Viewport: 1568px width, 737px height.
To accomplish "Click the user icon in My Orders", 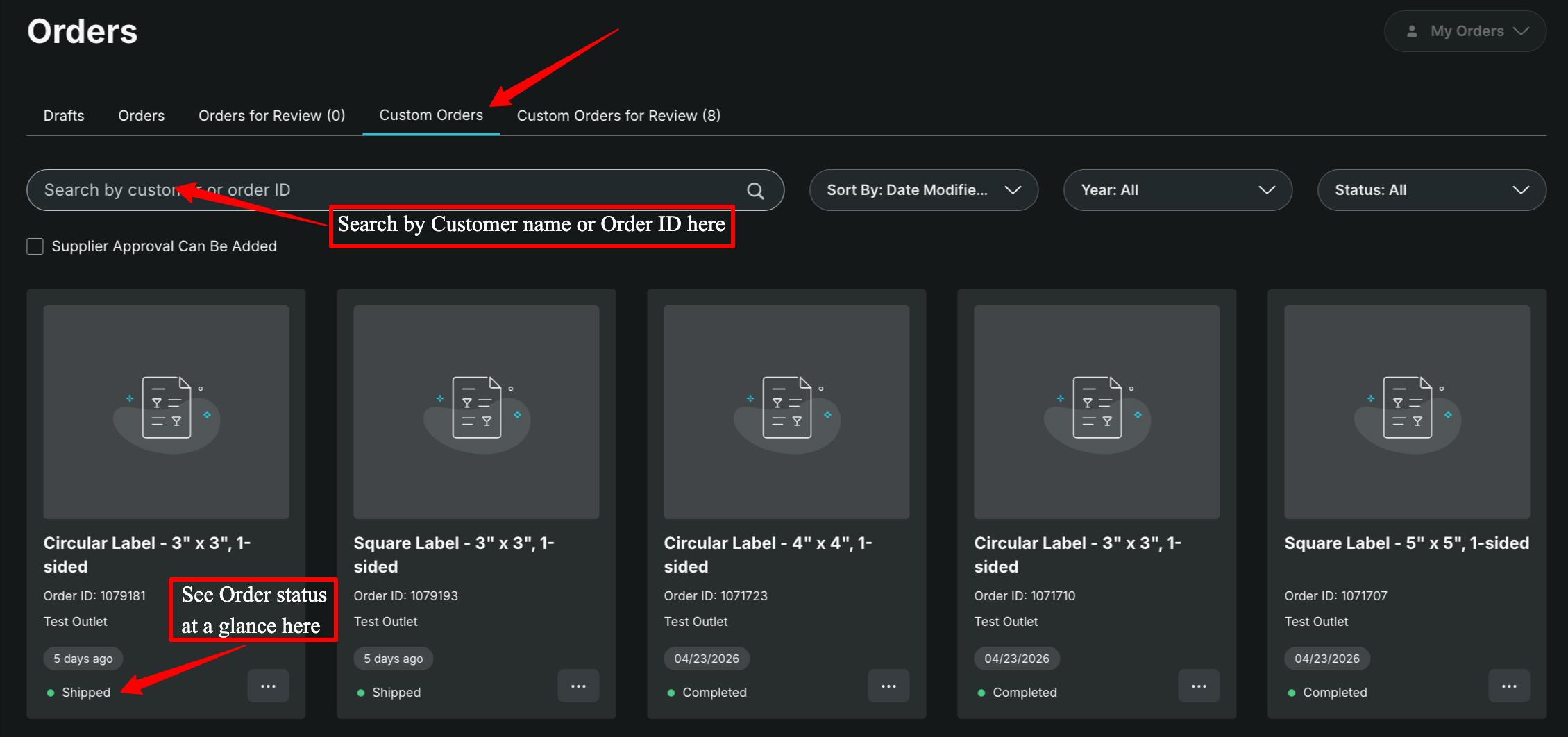I will click(1412, 31).
